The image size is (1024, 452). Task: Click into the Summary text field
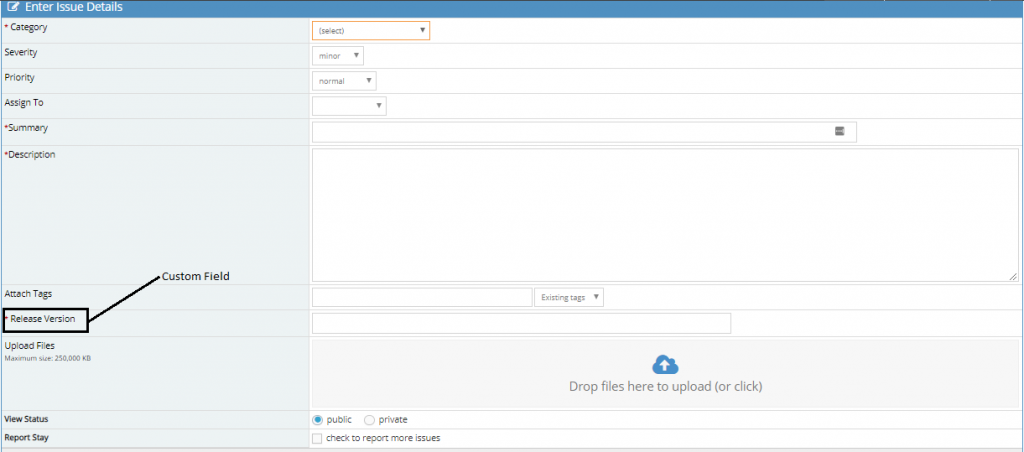point(570,132)
